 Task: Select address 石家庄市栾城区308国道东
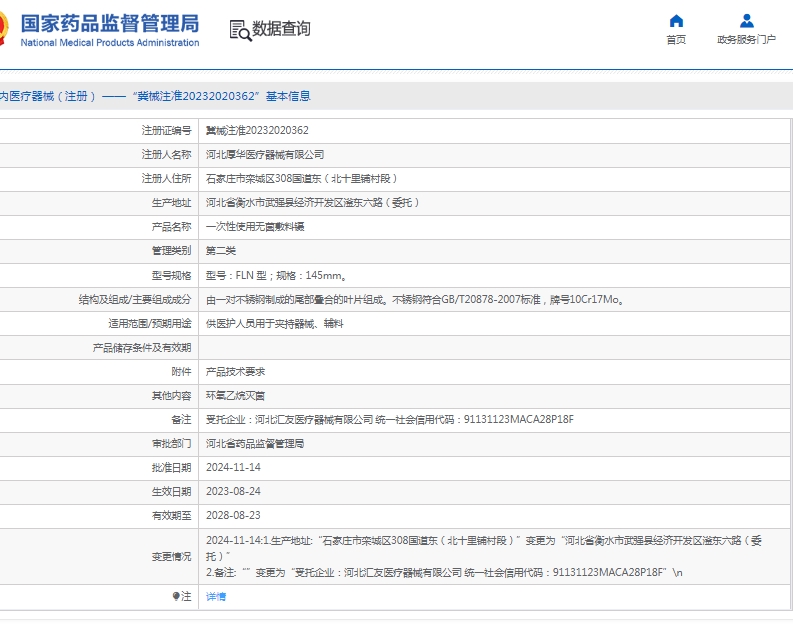tap(302, 178)
